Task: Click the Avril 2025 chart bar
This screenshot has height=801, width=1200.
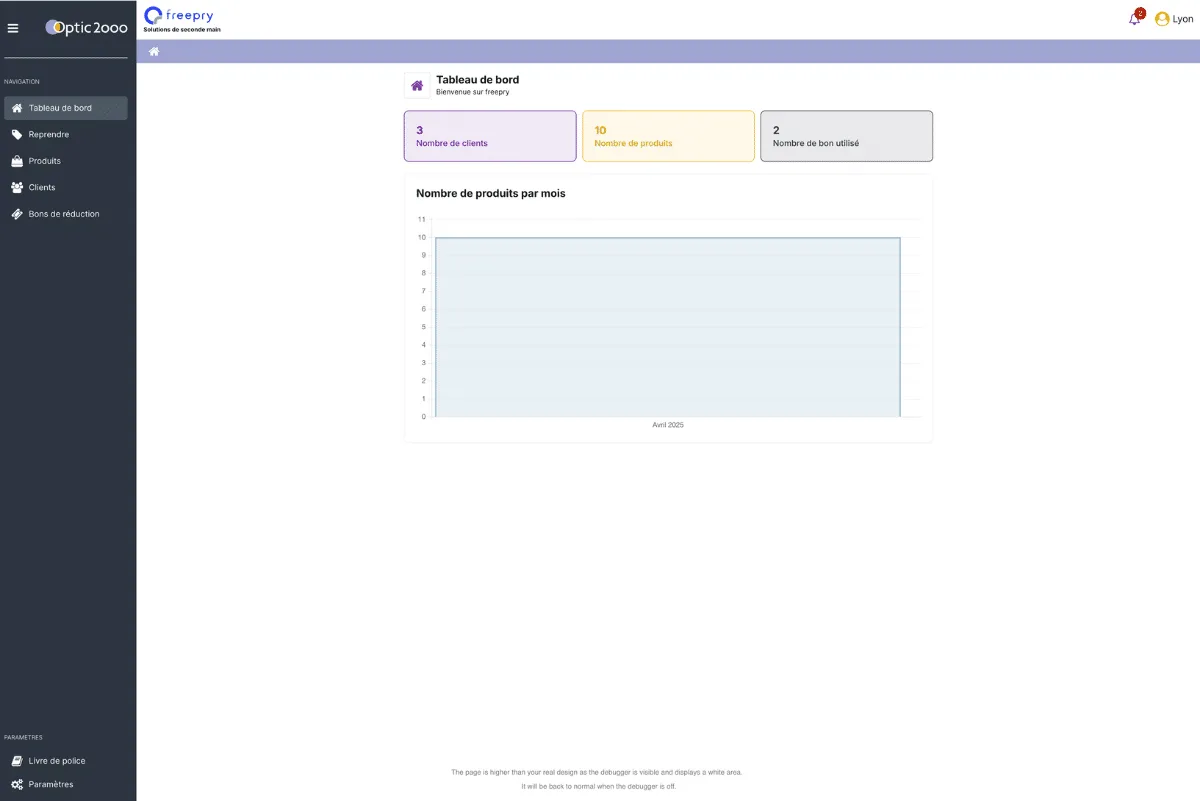Action: coord(668,327)
